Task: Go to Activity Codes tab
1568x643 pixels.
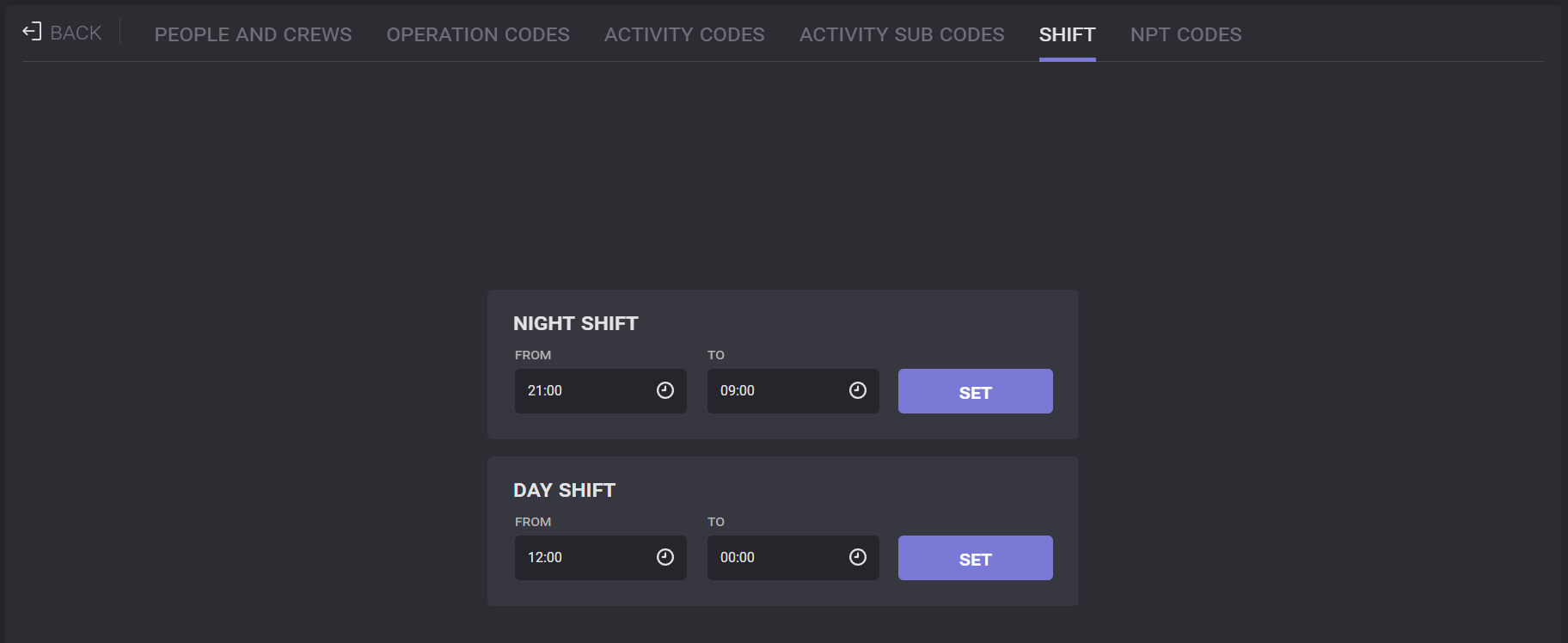Action: (684, 34)
